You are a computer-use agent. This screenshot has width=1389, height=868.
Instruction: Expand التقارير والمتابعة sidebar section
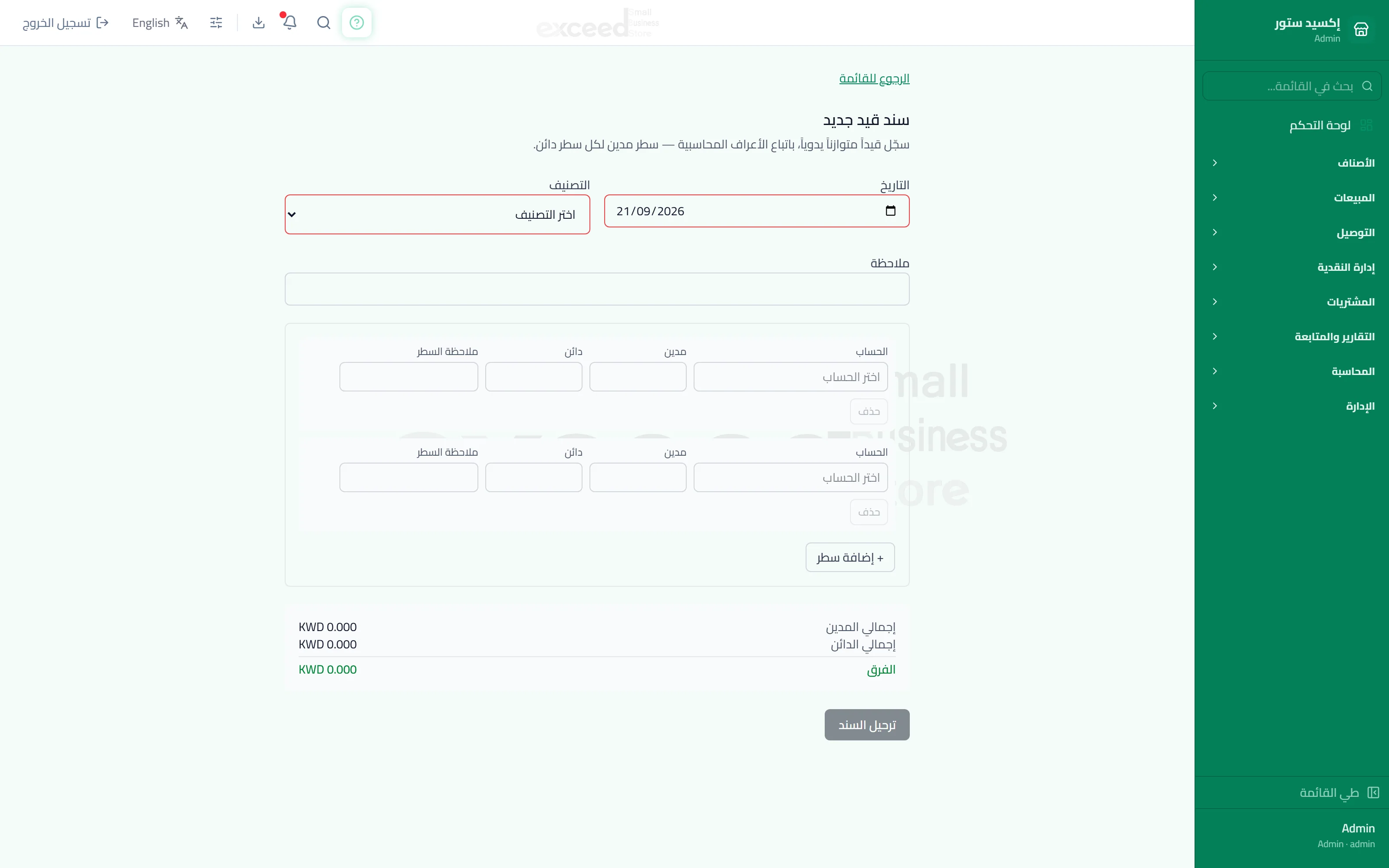point(1291,336)
